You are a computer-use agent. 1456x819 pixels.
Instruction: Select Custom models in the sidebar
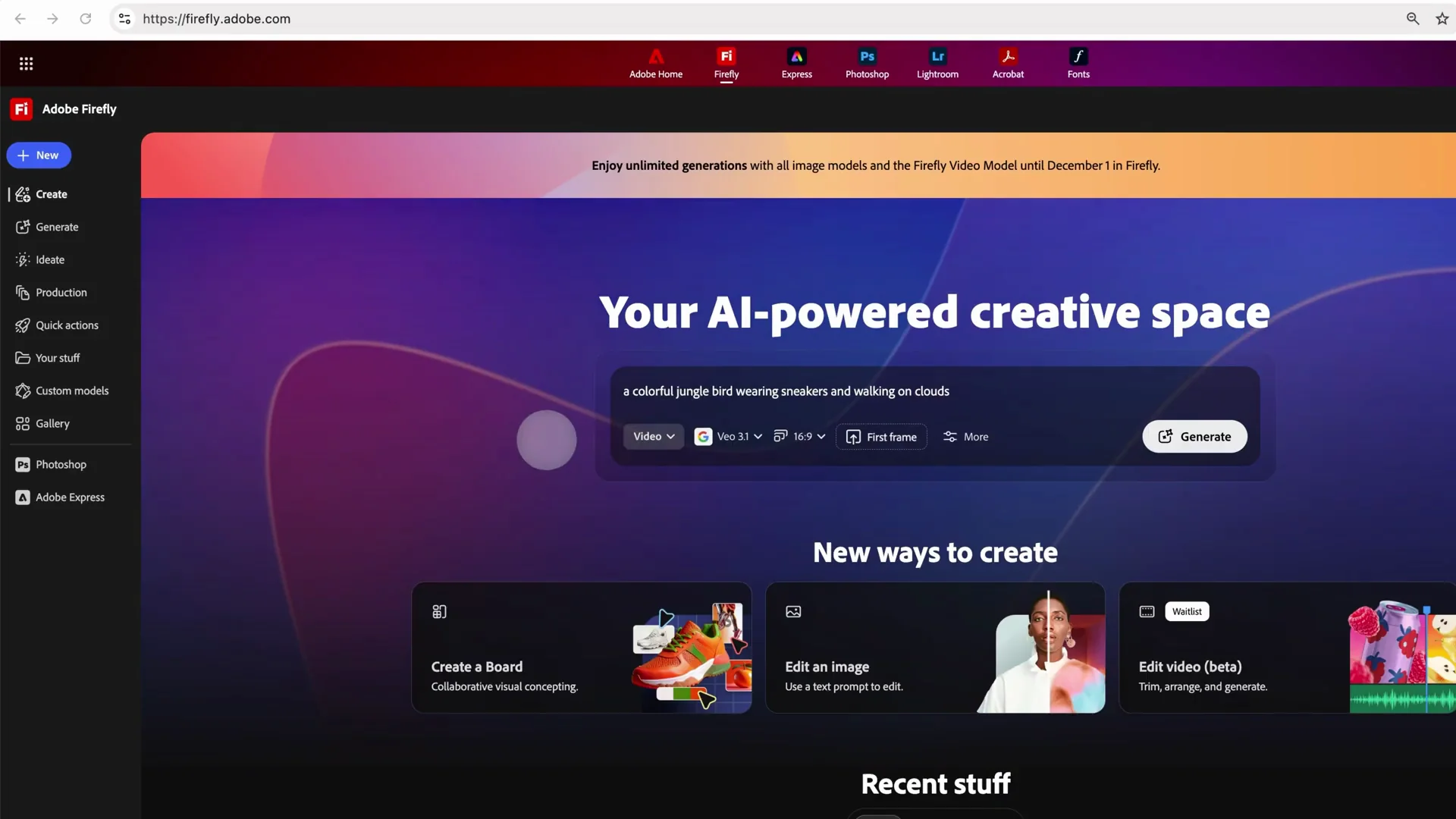(x=71, y=390)
